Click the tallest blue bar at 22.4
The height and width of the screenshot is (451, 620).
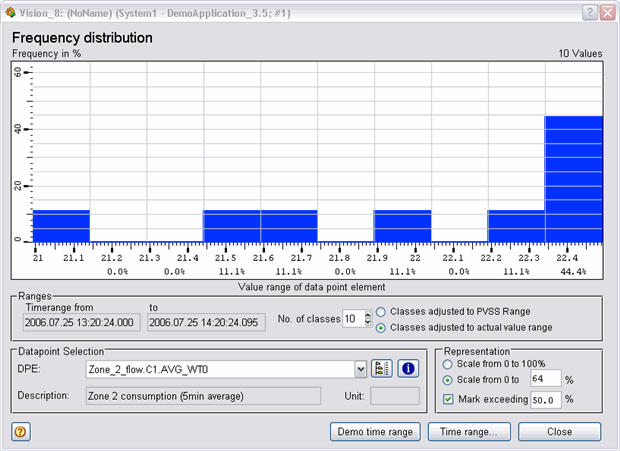tap(574, 178)
